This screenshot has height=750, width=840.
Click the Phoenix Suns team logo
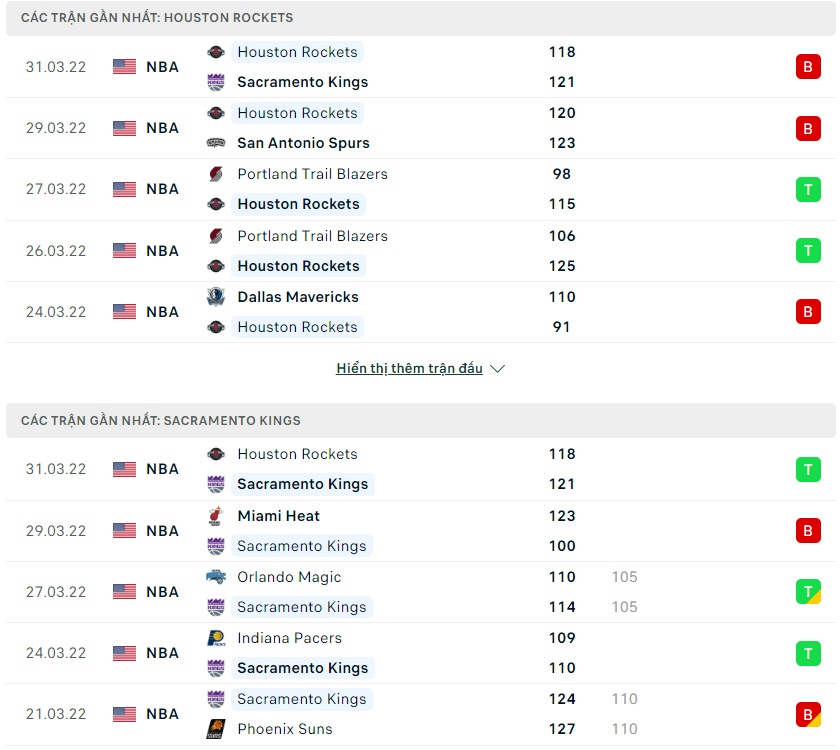pyautogui.click(x=215, y=729)
